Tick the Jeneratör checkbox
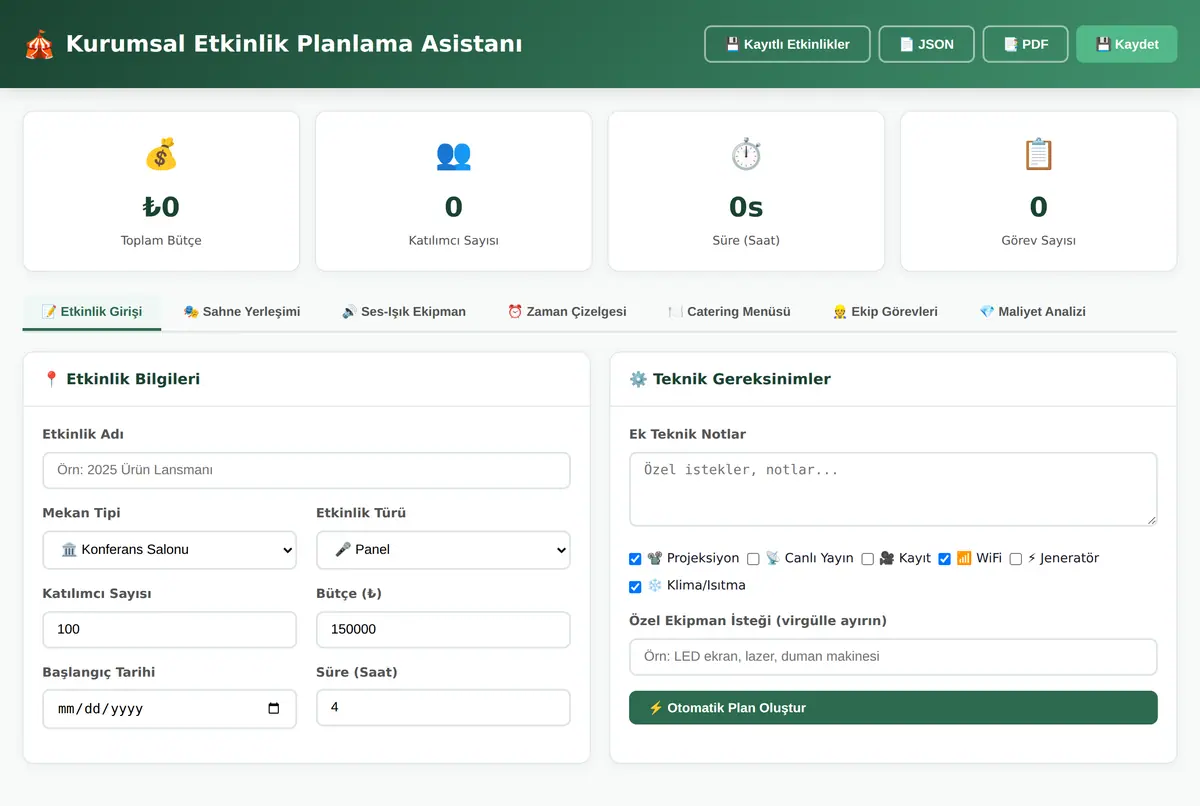The image size is (1200, 806). pos(1016,559)
